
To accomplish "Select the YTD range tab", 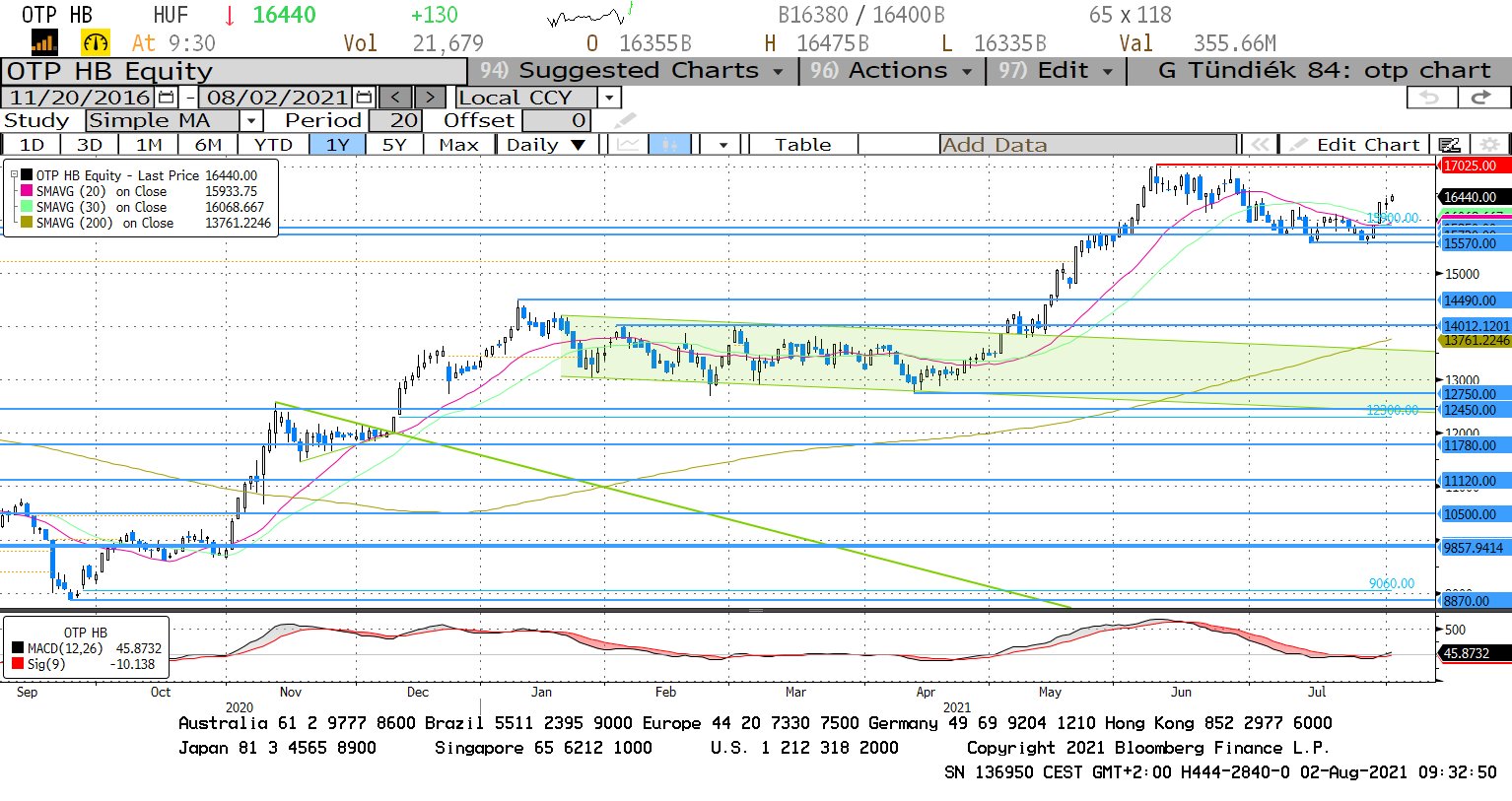I will pyautogui.click(x=273, y=144).
